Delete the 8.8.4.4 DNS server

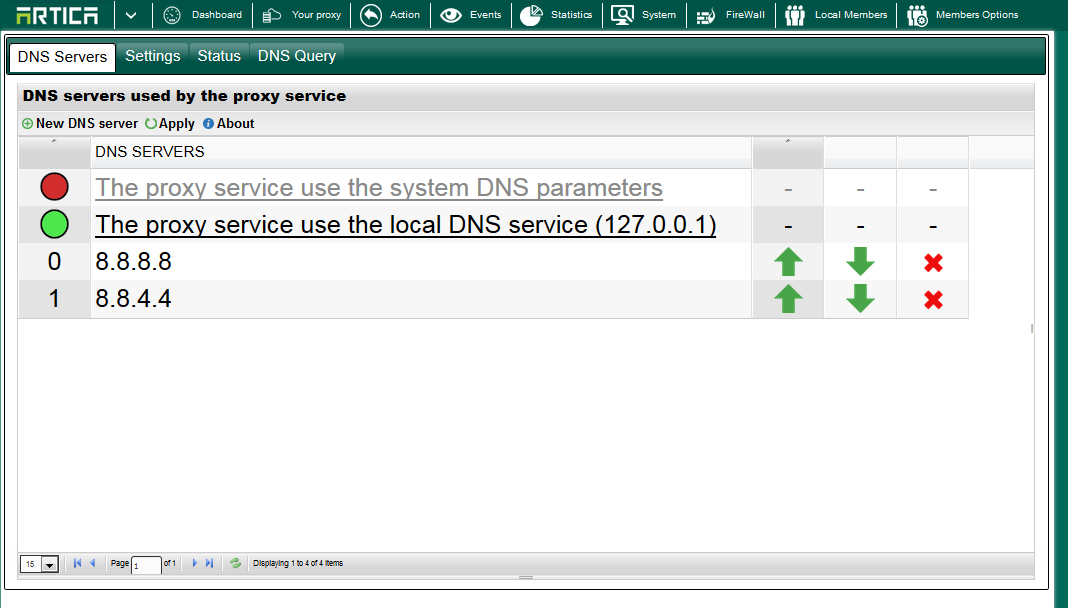coord(933,299)
